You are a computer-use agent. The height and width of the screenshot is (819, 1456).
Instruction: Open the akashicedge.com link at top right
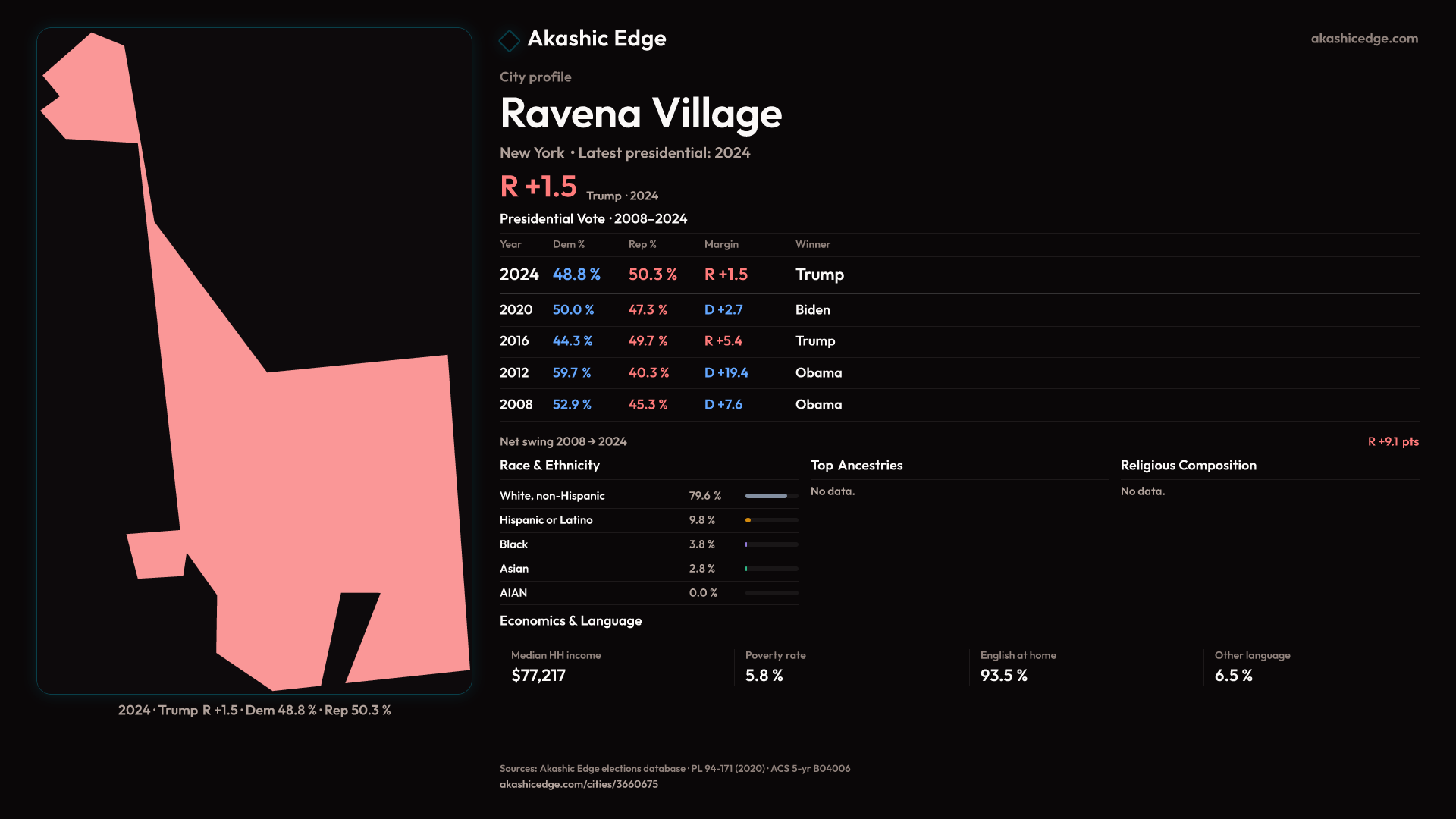(1363, 39)
